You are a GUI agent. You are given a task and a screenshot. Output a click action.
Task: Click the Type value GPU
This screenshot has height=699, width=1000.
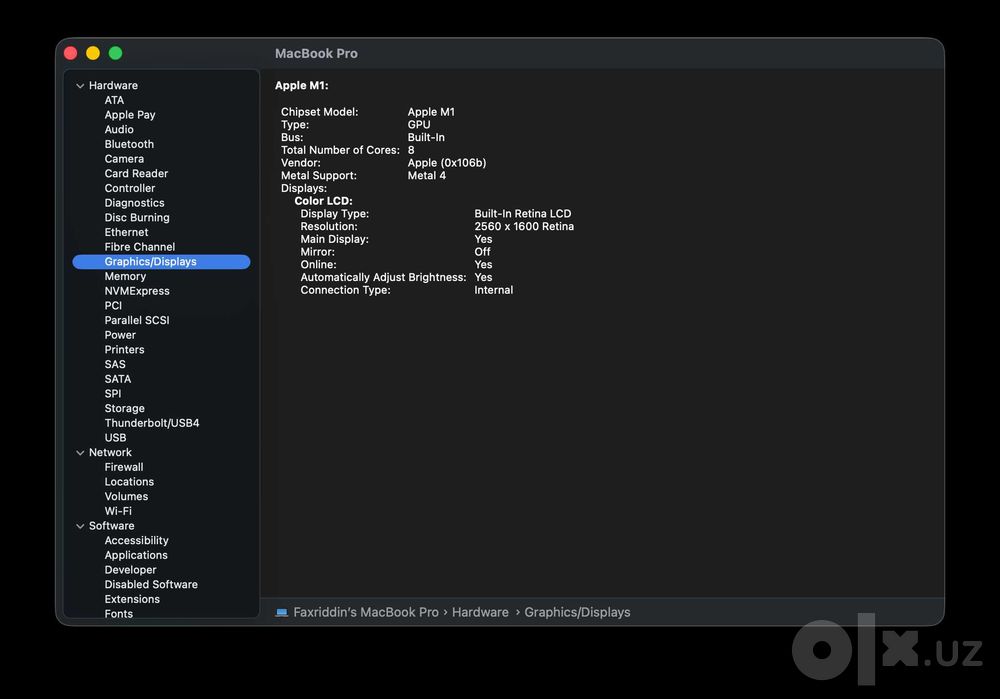(419, 124)
